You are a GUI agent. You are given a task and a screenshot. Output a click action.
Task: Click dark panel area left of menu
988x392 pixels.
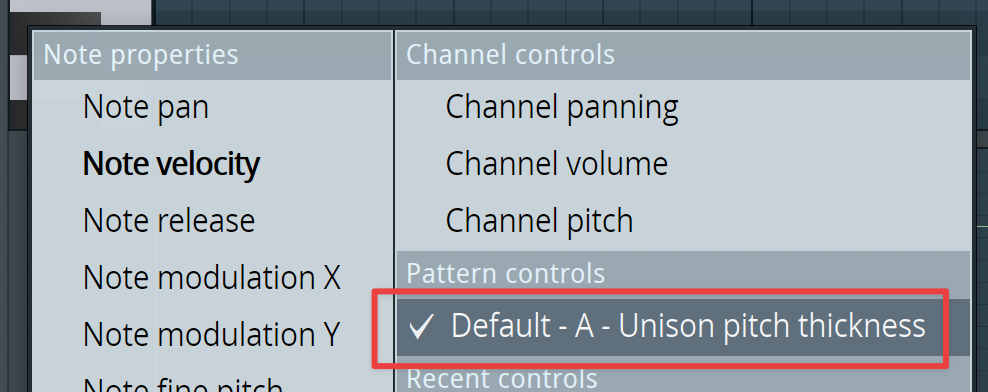point(14,252)
